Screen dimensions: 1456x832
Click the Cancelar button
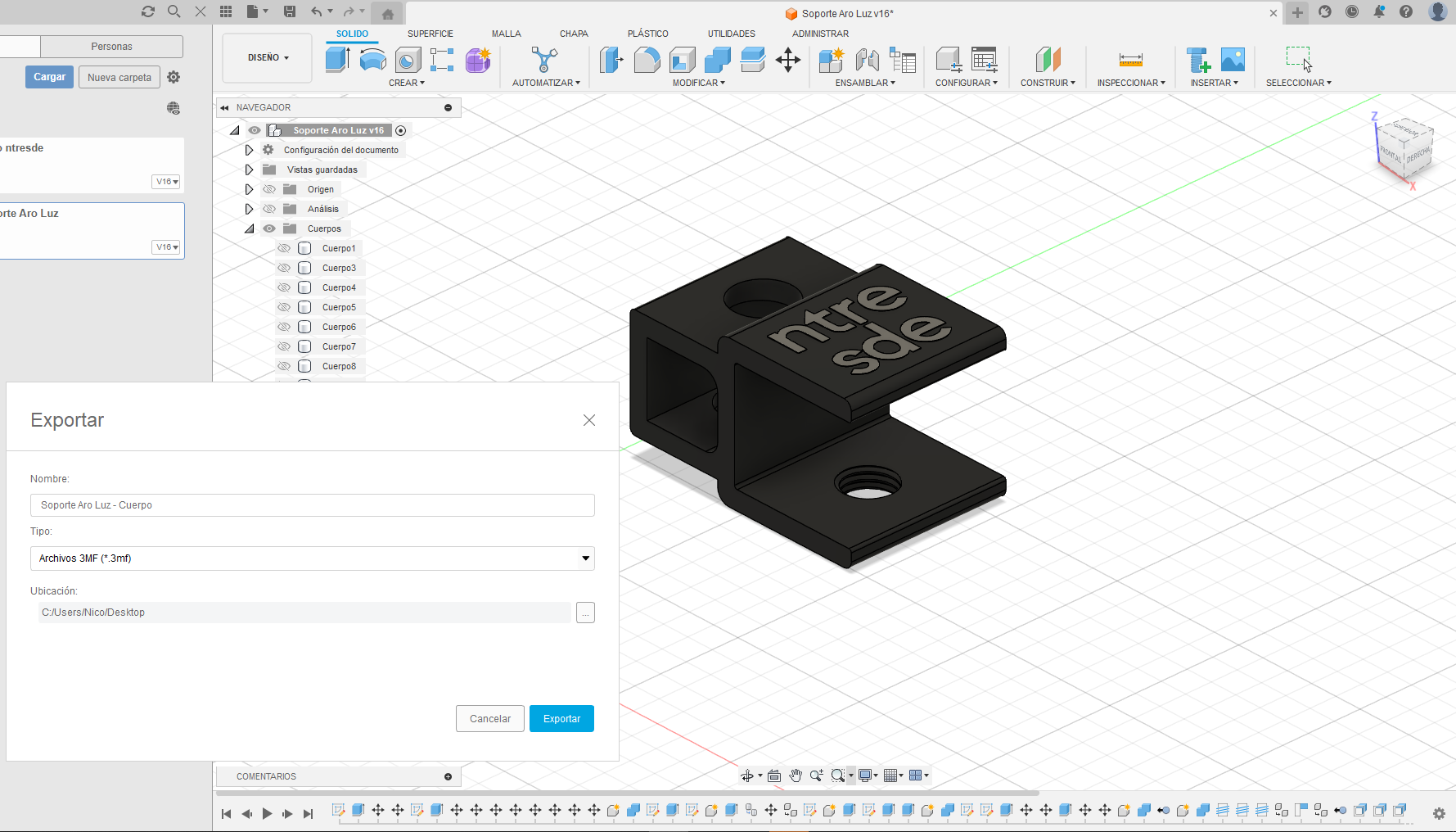(x=490, y=719)
